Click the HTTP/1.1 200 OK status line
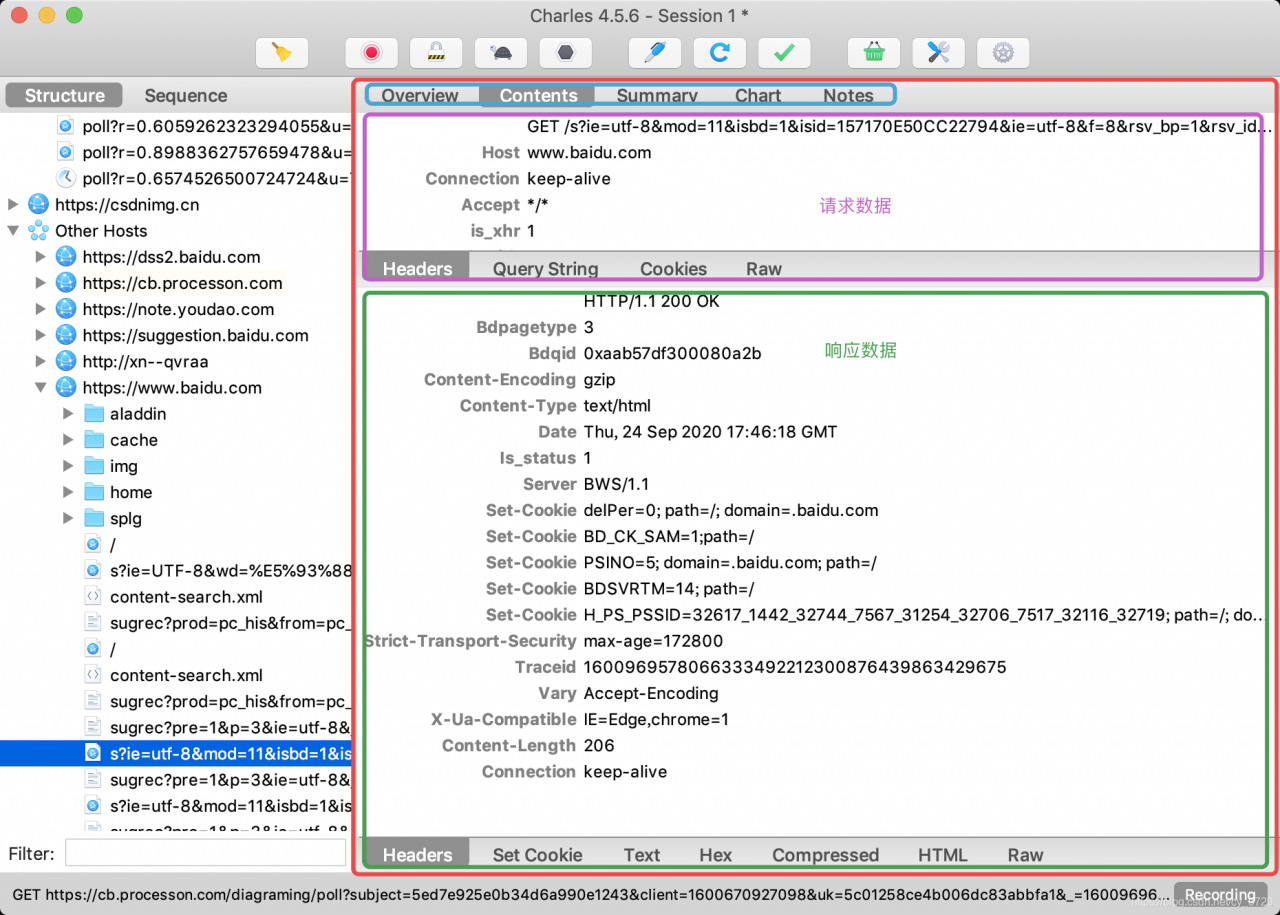This screenshot has height=915, width=1280. click(x=651, y=301)
